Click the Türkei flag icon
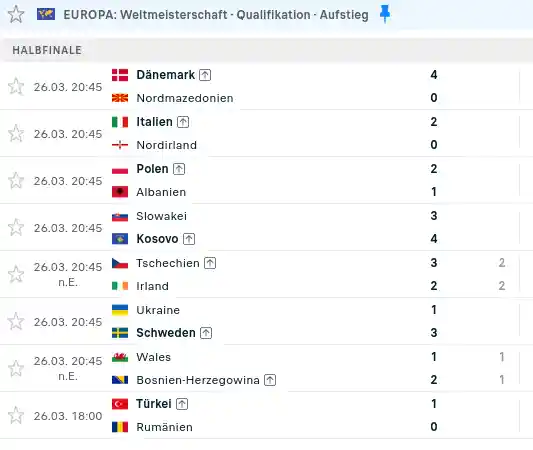This screenshot has height=450, width=533. click(x=120, y=404)
